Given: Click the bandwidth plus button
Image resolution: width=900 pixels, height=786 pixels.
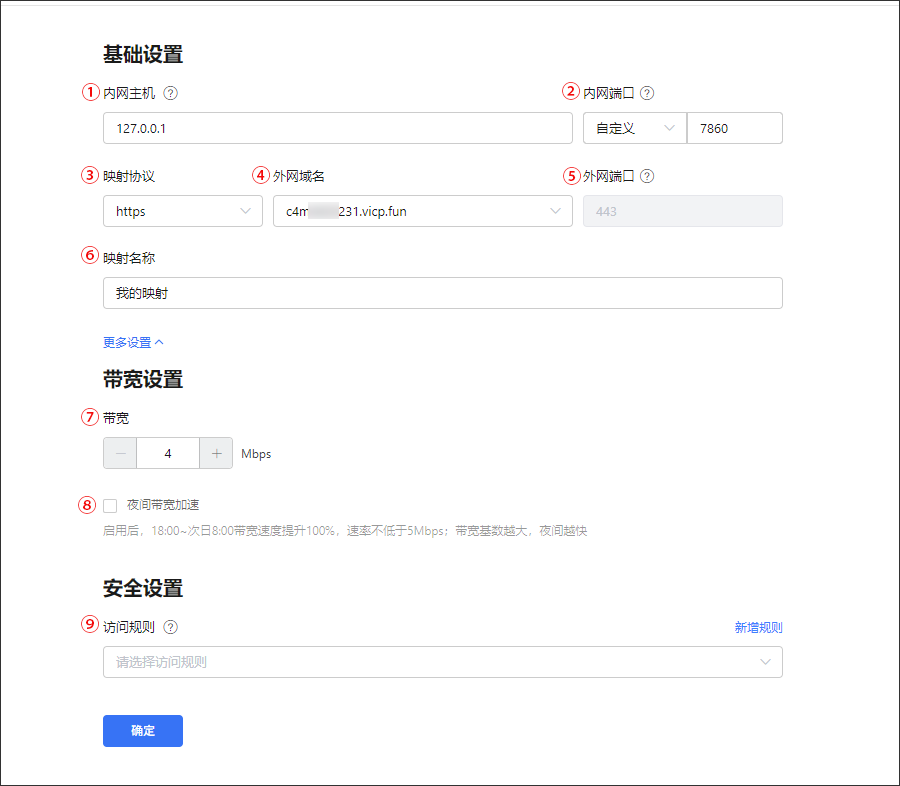Looking at the screenshot, I should click(216, 453).
